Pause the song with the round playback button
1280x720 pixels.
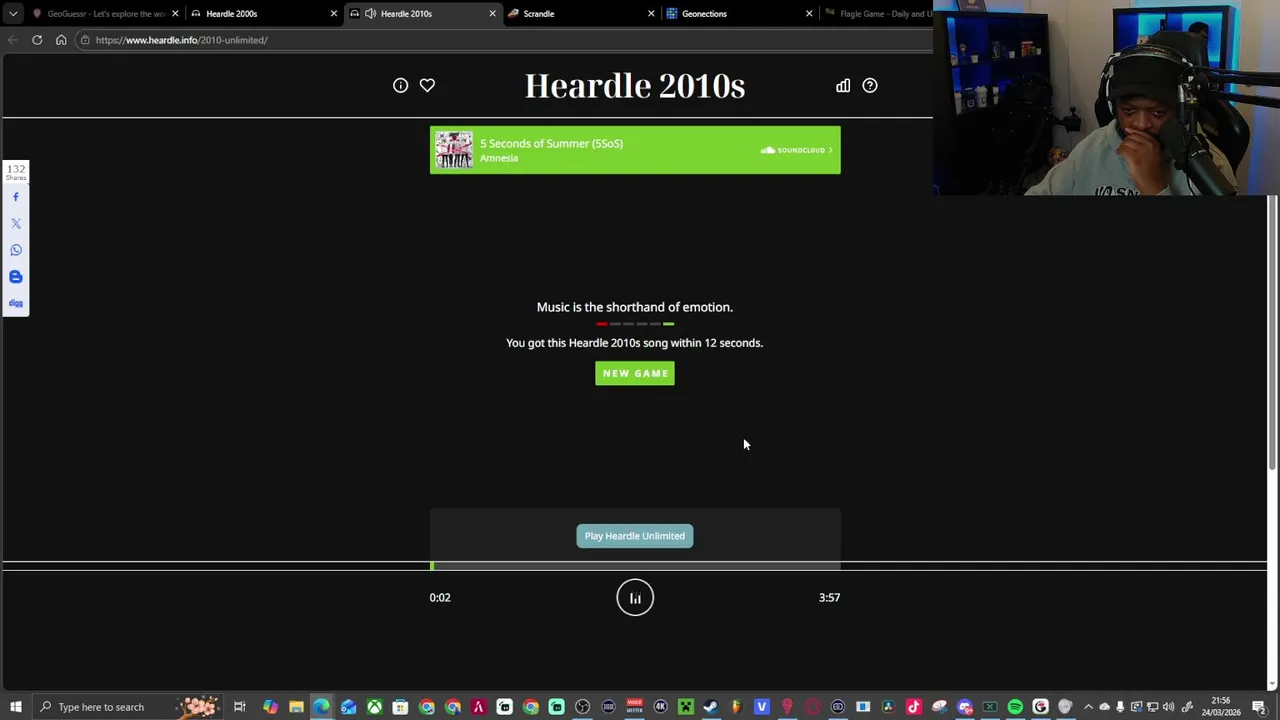coord(635,598)
